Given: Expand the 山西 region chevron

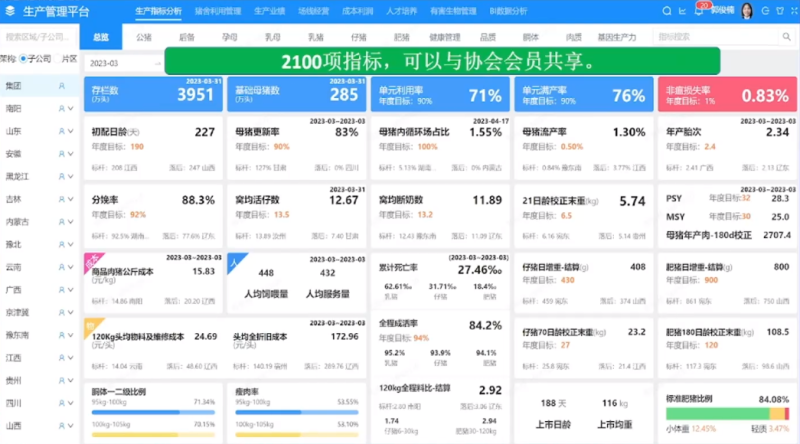Looking at the screenshot, I should [x=70, y=426].
